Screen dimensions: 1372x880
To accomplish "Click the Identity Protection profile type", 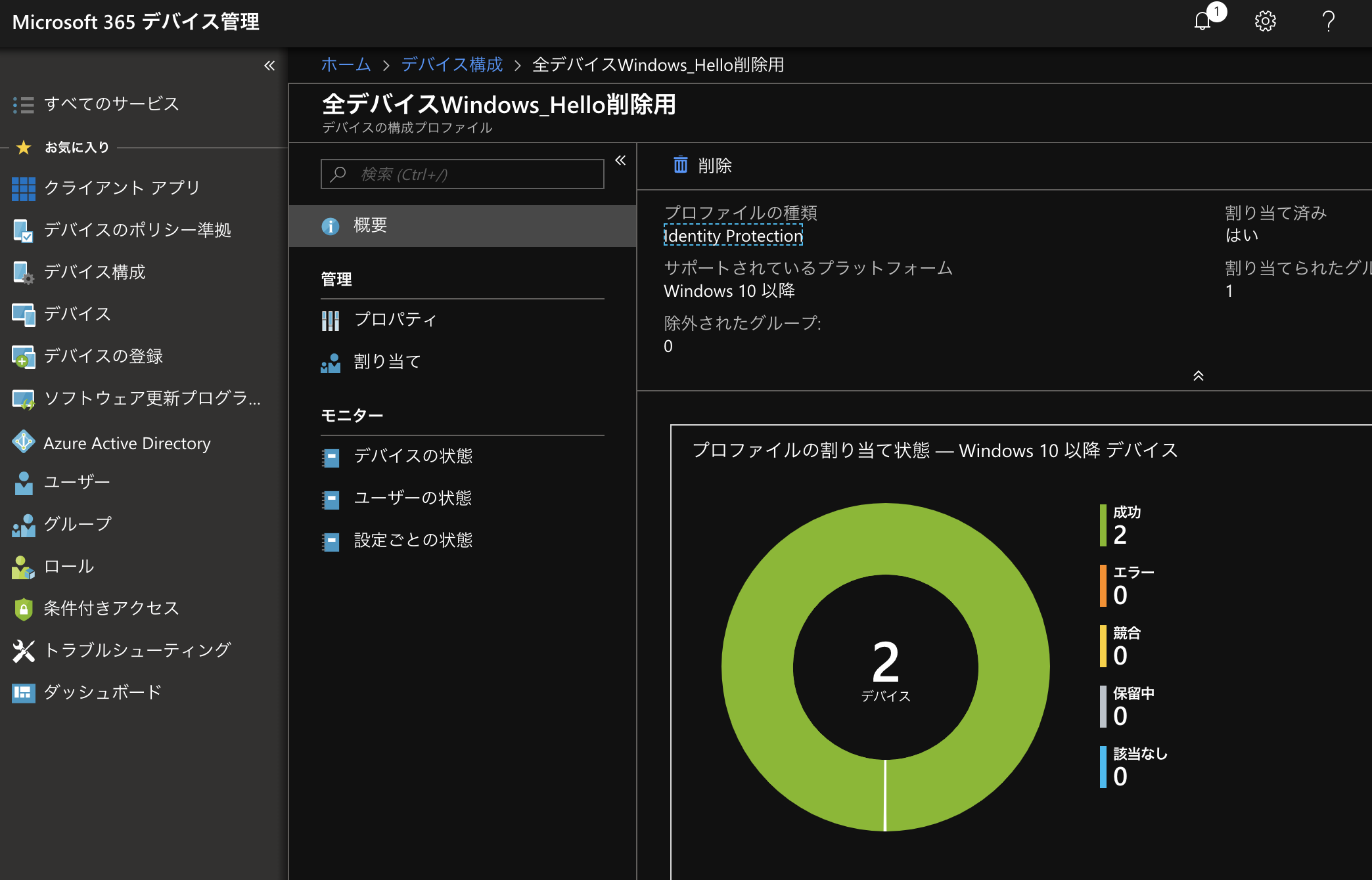I will [733, 236].
